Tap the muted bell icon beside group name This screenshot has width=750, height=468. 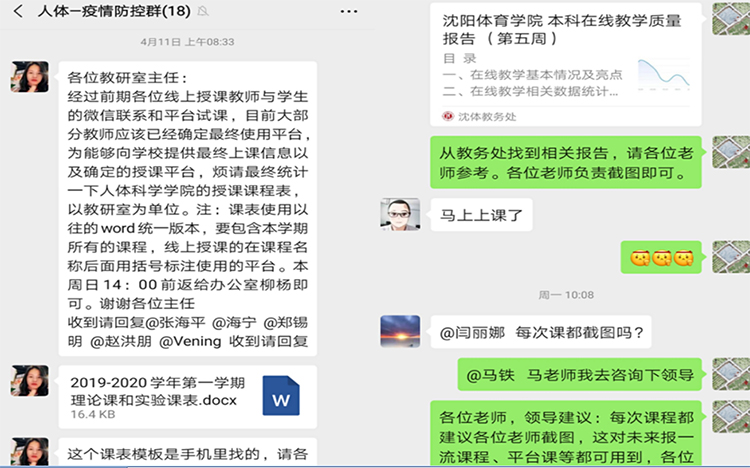(203, 11)
